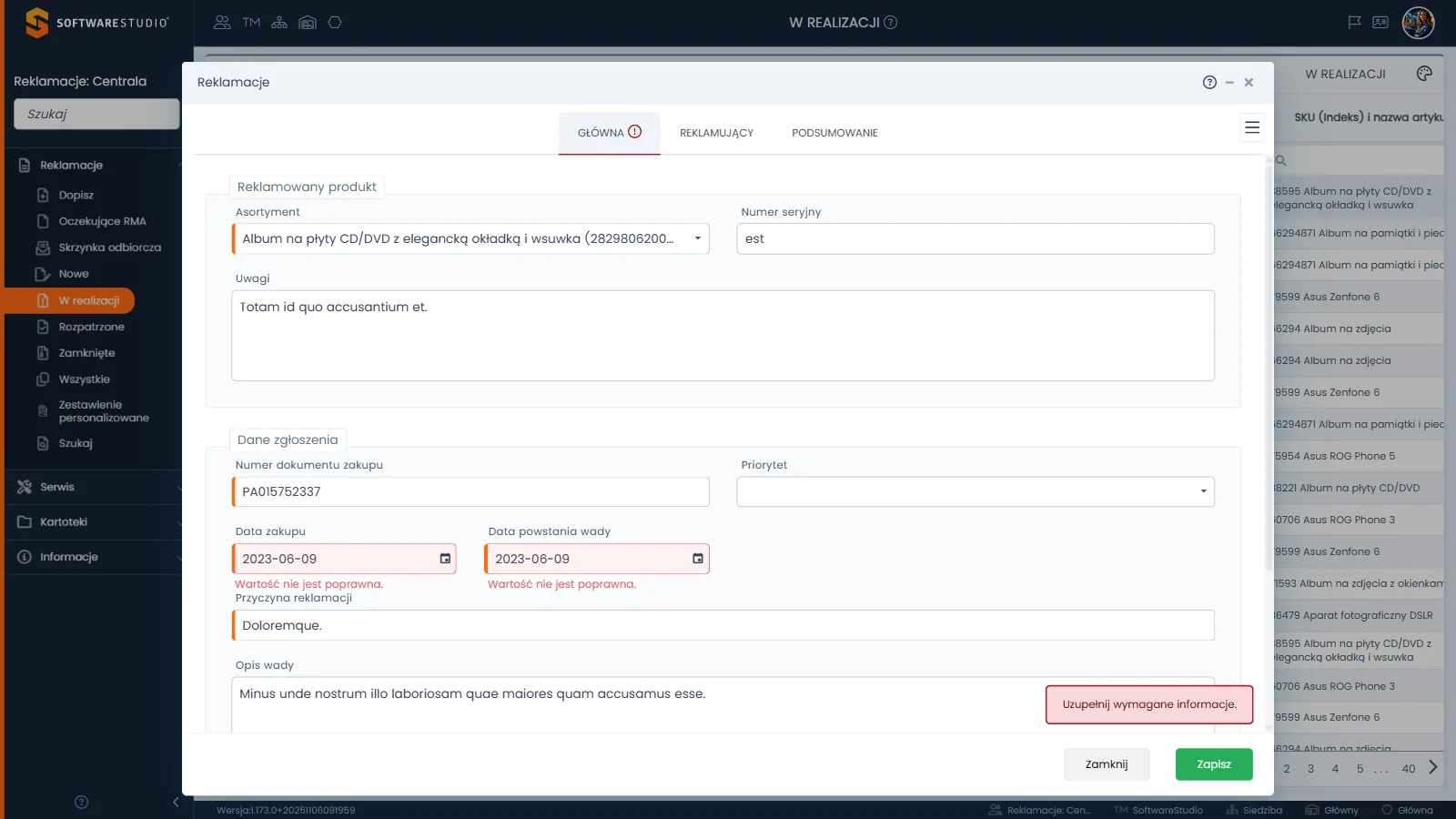Click the help icon in dialog header

(x=1209, y=82)
